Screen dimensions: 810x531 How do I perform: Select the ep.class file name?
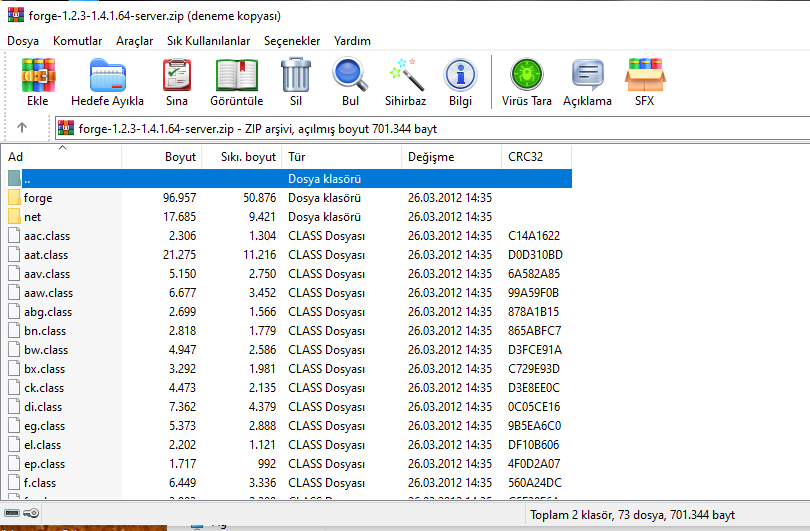coord(44,464)
